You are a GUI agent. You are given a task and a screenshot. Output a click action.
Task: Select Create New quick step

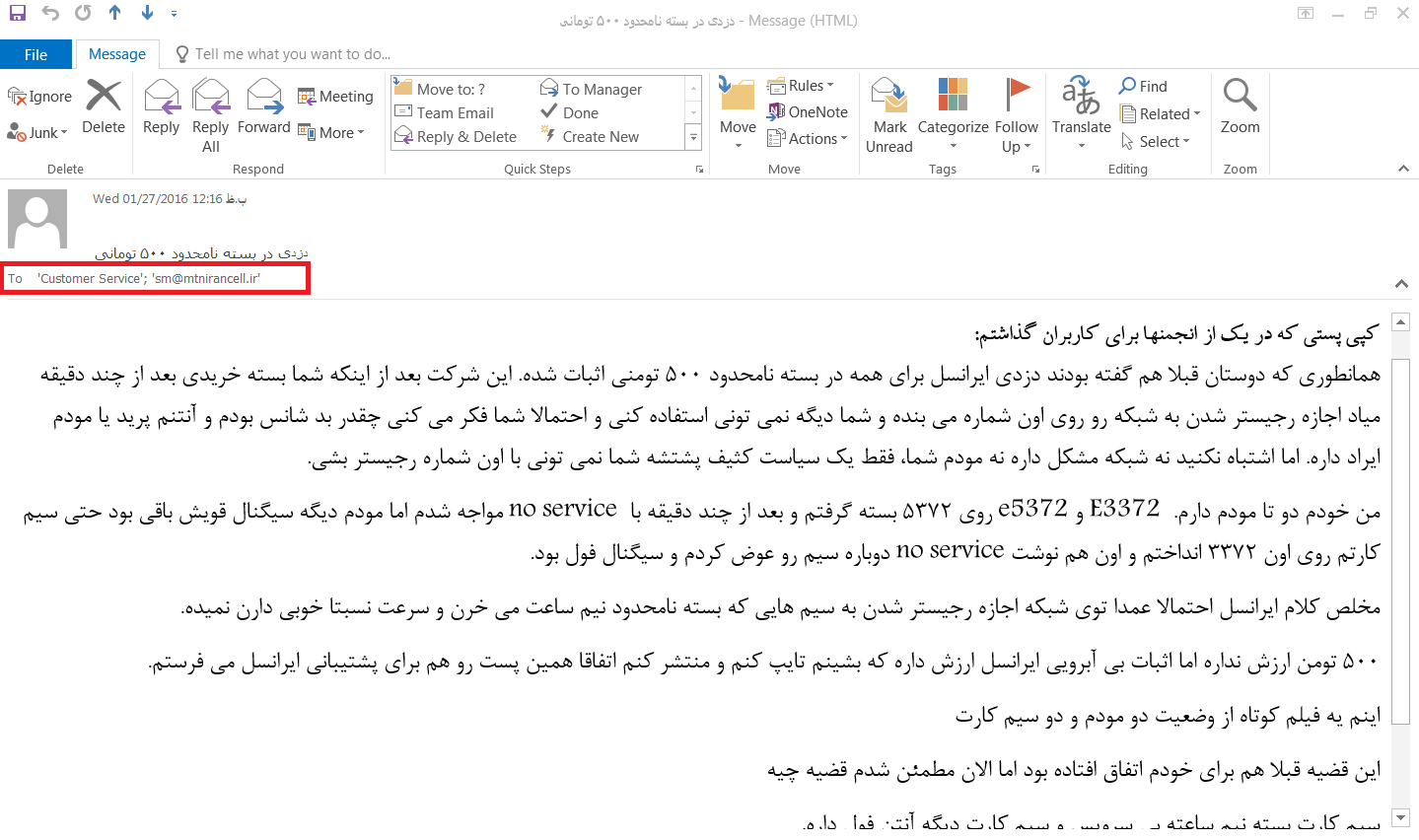point(590,136)
